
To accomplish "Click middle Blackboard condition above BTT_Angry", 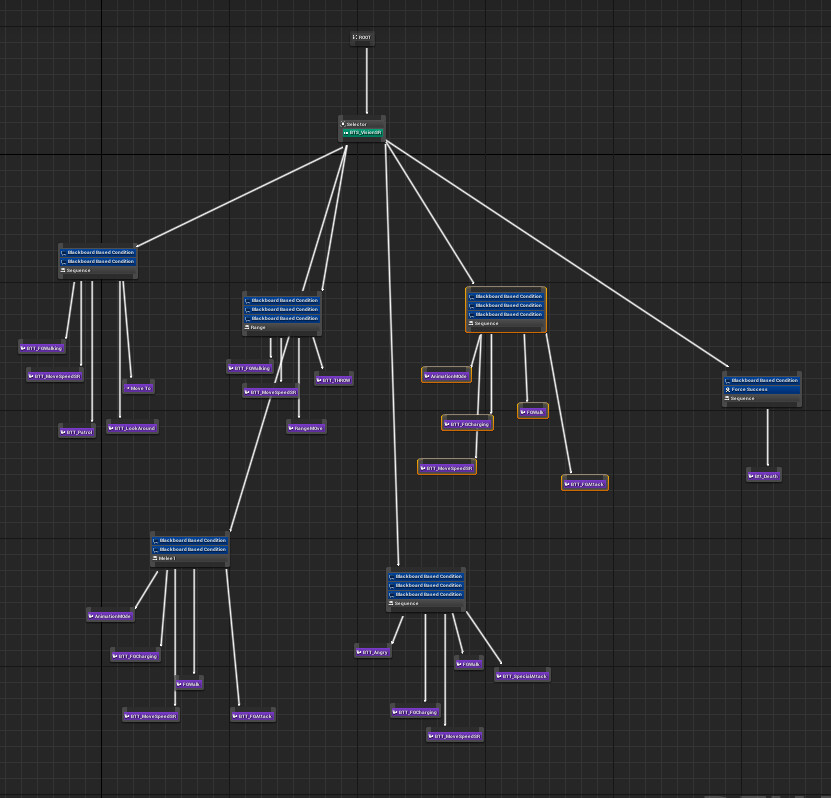I will click(426, 585).
